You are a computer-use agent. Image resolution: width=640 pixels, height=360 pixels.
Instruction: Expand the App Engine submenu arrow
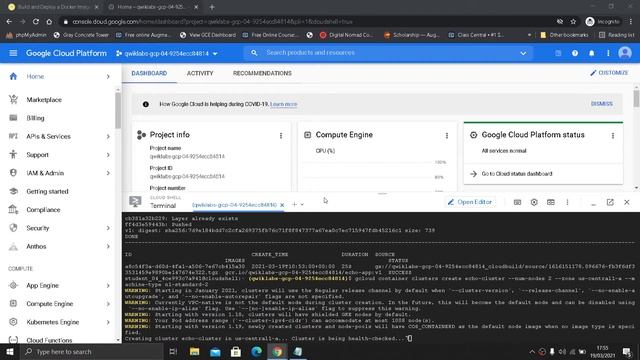coord(108,285)
